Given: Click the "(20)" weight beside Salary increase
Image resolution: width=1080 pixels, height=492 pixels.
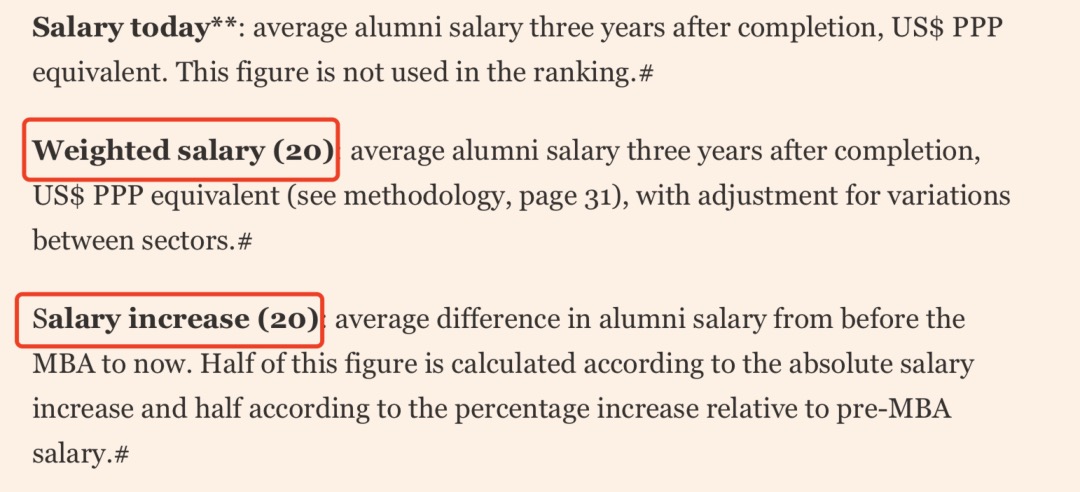Looking at the screenshot, I should (288, 320).
